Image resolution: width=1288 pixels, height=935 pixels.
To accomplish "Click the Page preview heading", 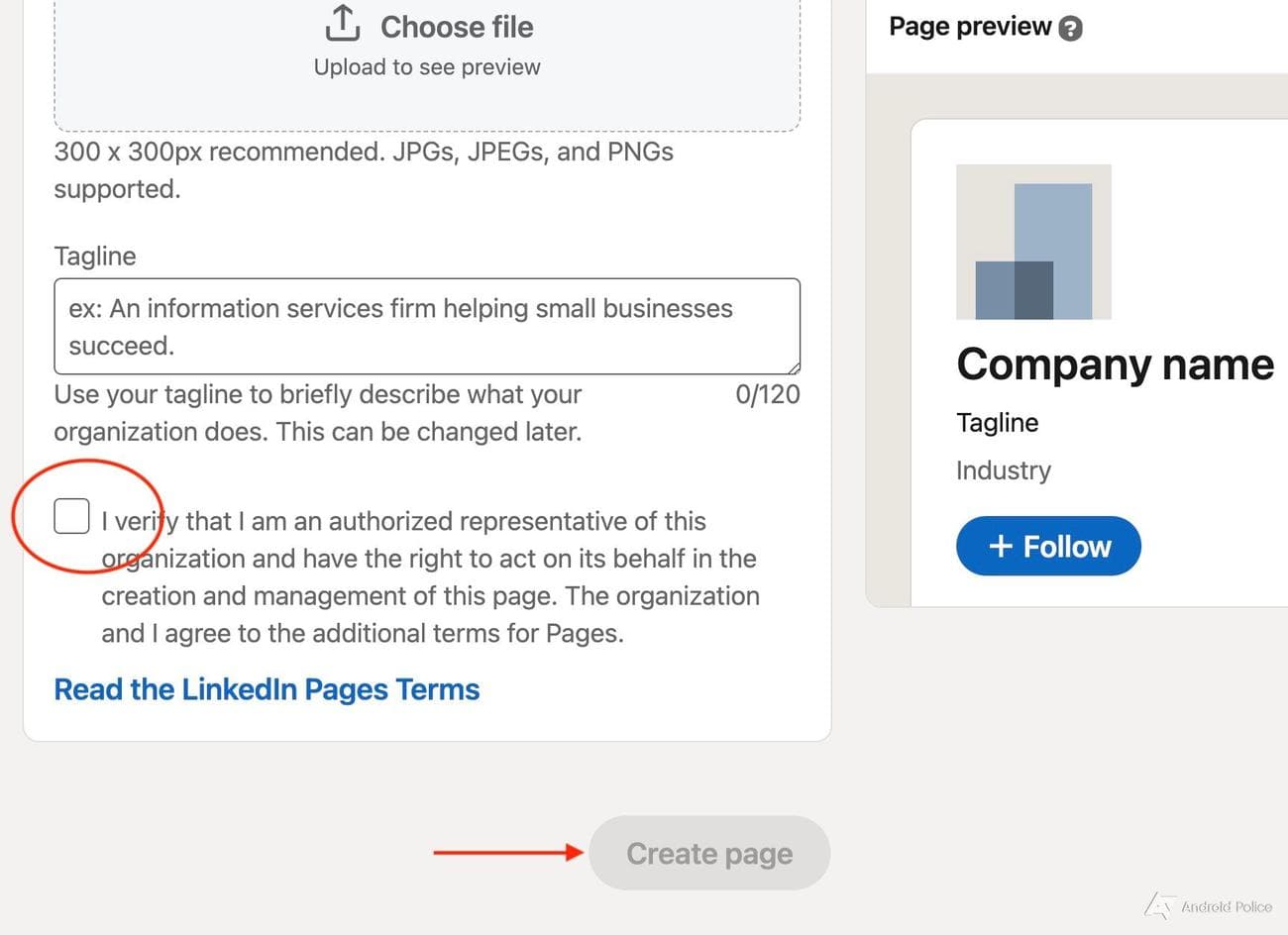I will pyautogui.click(x=969, y=27).
